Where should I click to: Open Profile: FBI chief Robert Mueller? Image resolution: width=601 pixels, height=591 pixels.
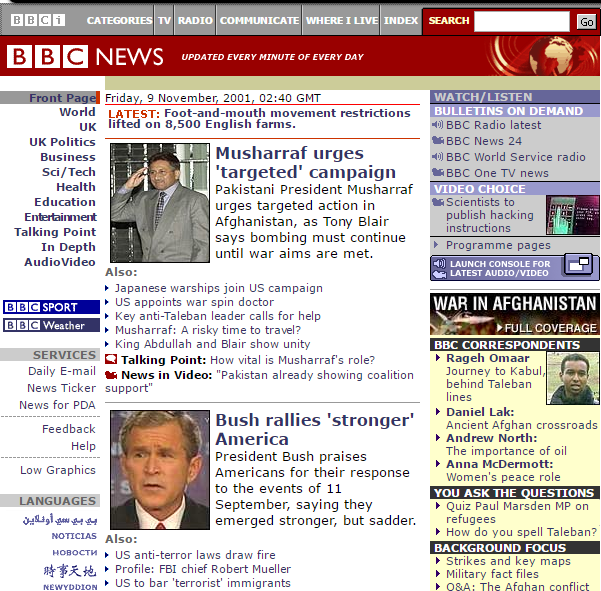coord(203,569)
